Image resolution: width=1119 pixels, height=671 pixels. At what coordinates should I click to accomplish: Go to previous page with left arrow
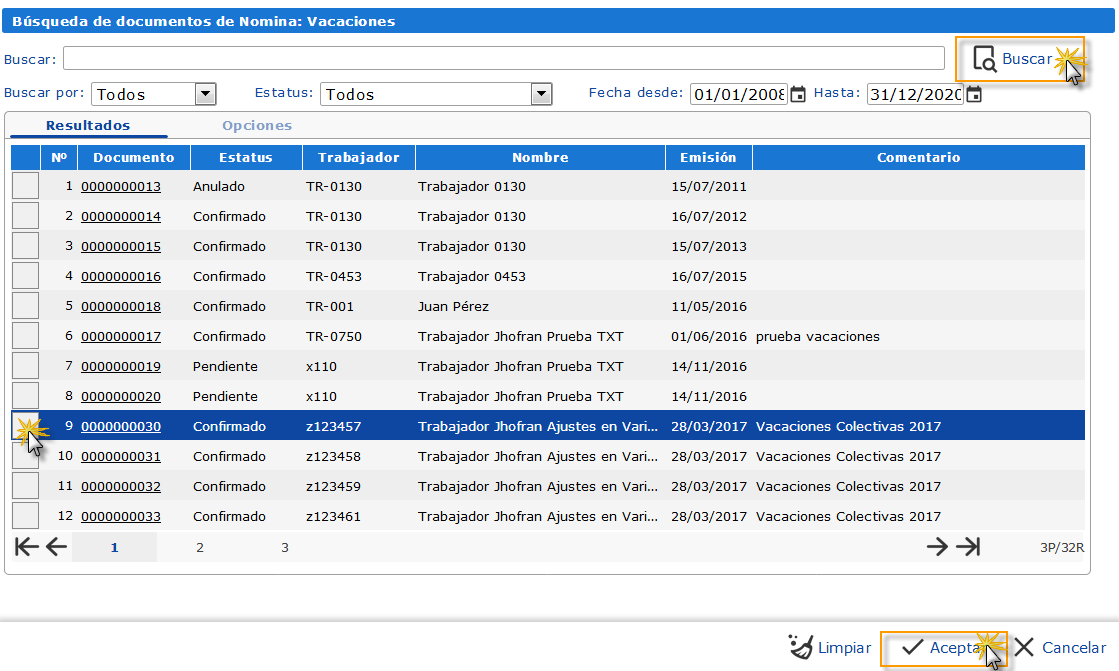click(56, 546)
